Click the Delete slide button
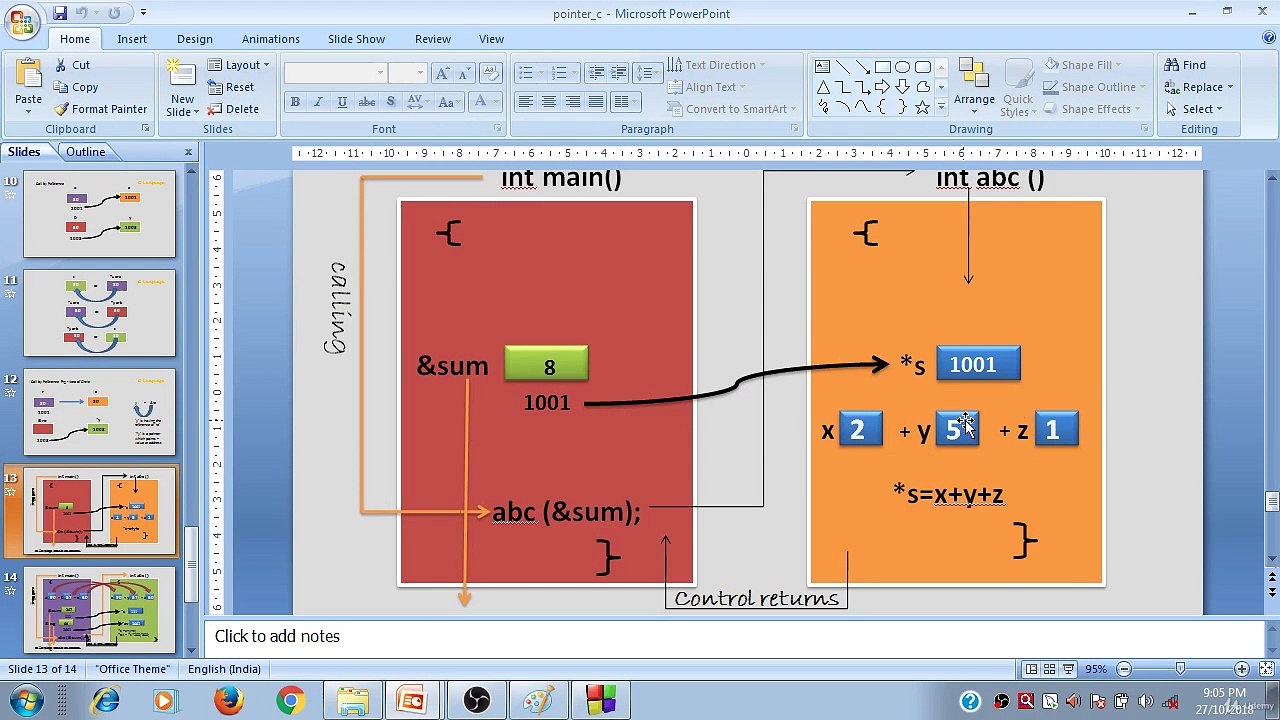The width and height of the screenshot is (1280, 720). point(234,109)
